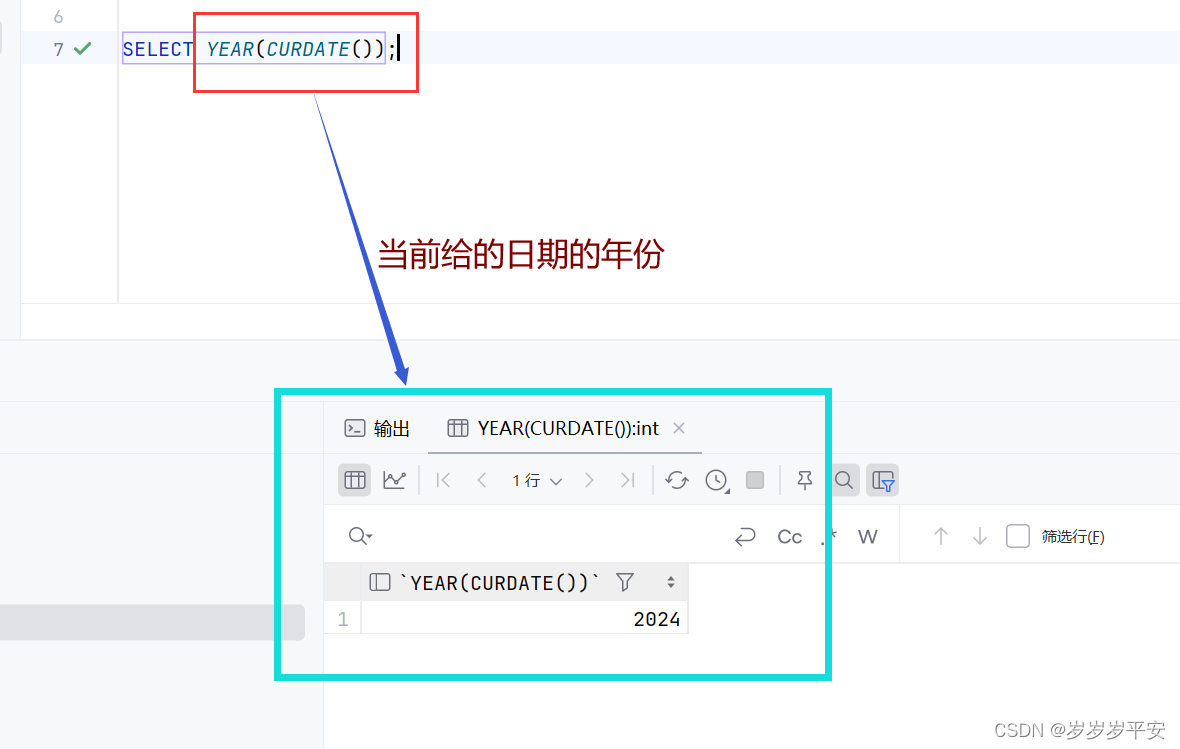Go to last page of results
The width and height of the screenshot is (1180, 749).
pos(628,480)
